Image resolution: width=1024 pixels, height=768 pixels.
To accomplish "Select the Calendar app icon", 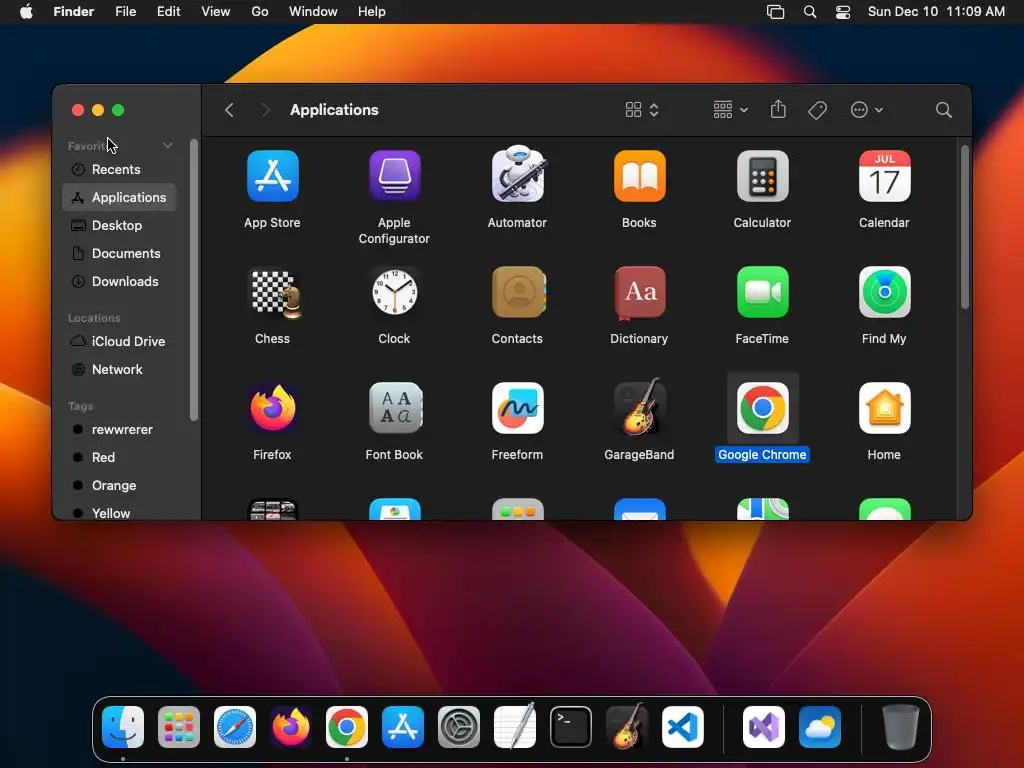I will (884, 176).
